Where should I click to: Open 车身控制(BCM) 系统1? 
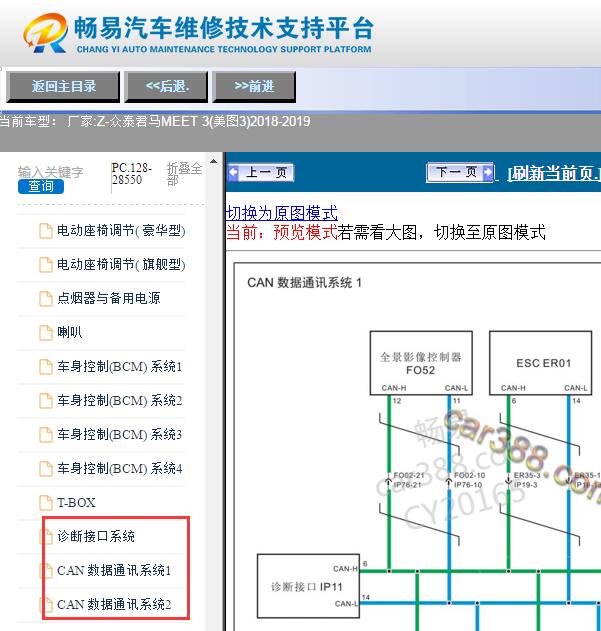pos(120,366)
